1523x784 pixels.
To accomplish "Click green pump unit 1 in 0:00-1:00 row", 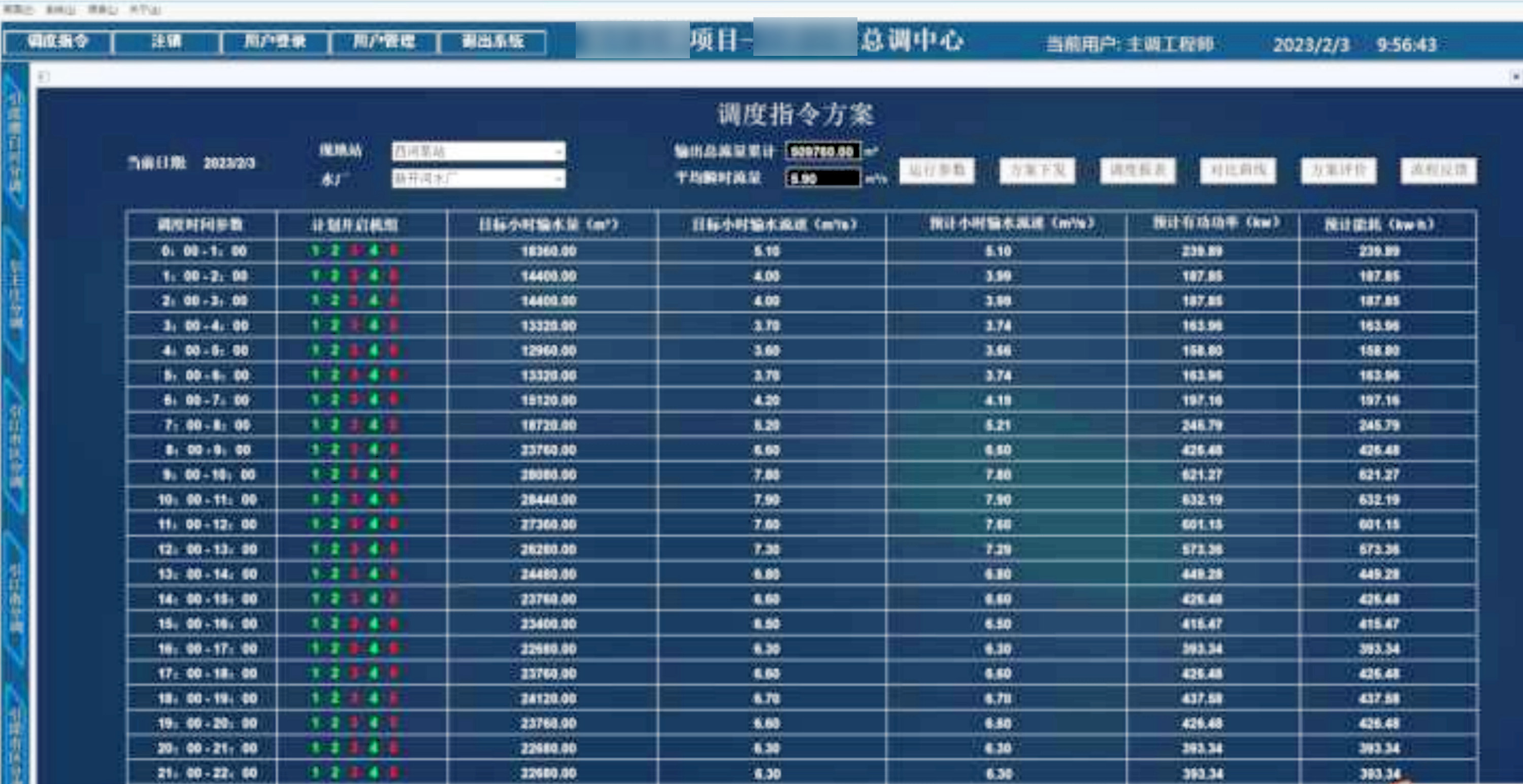I will [x=315, y=251].
